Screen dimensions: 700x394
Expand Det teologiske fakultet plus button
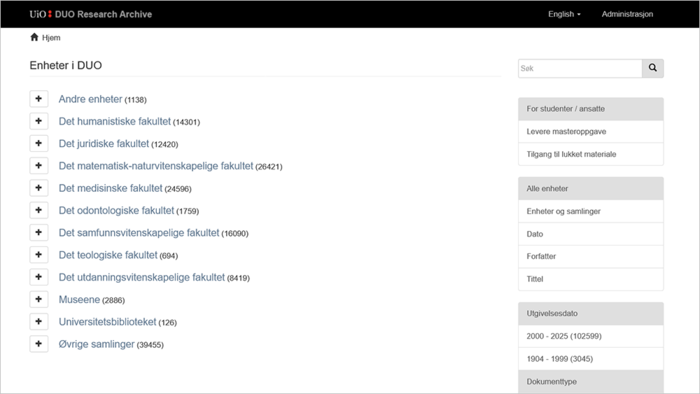[x=39, y=255]
